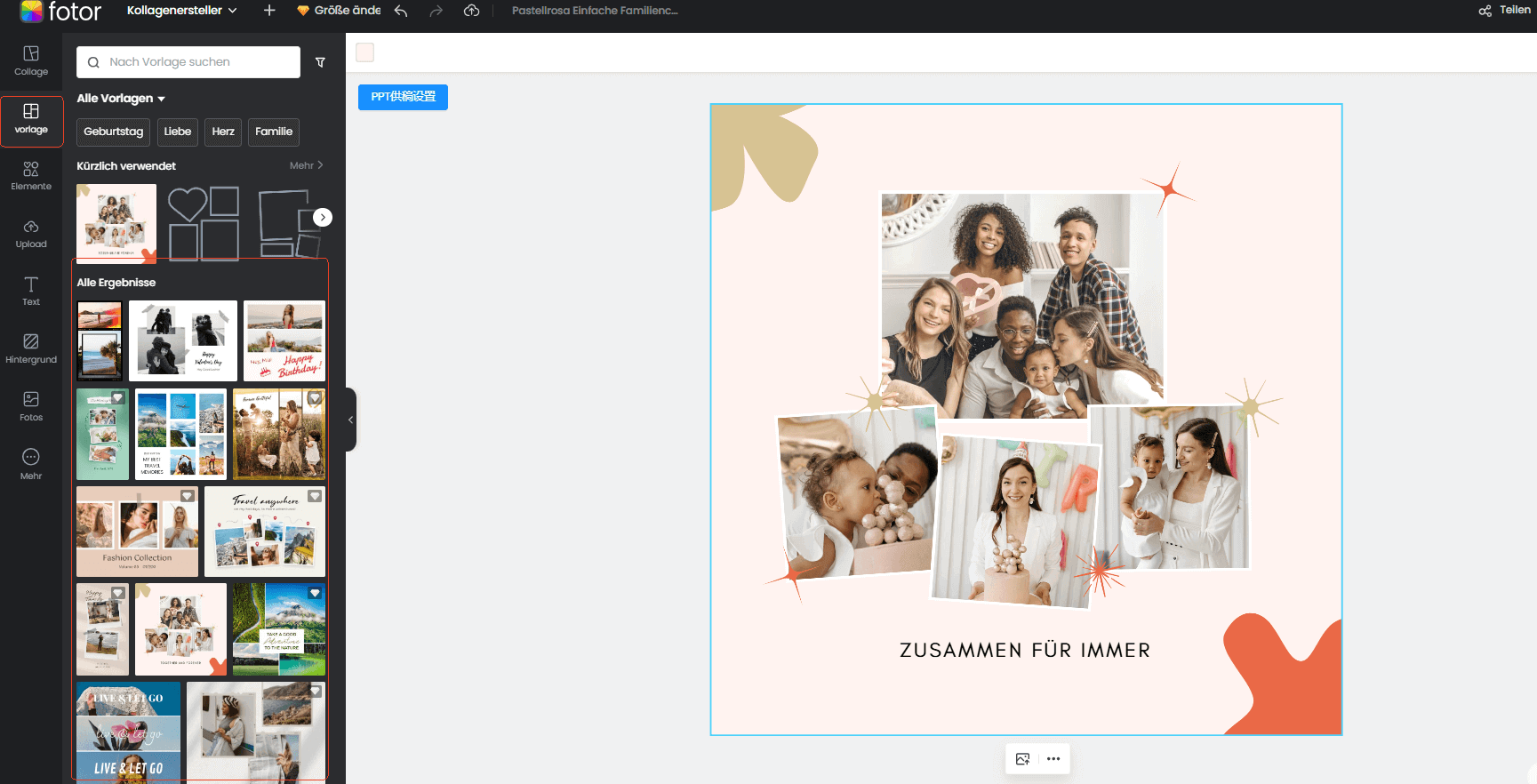This screenshot has width=1537, height=784.
Task: Filter templates by Geburtstag tag
Action: 113,132
